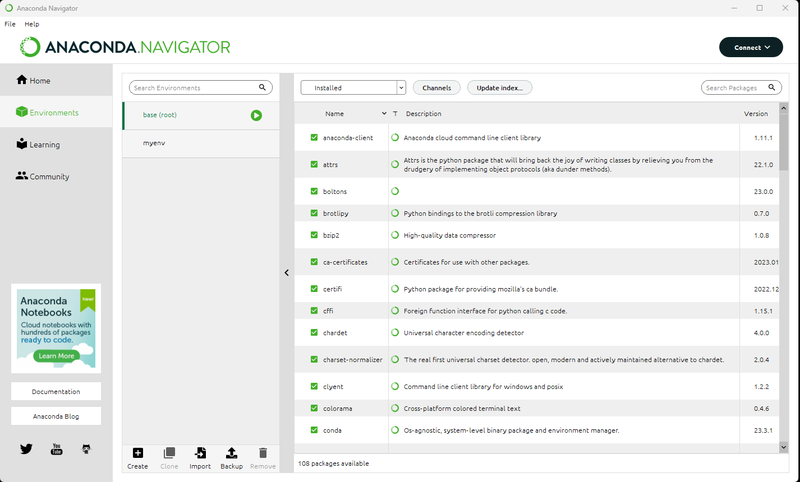Toggle the certifi package checkbox
This screenshot has width=800, height=482.
[x=314, y=289]
